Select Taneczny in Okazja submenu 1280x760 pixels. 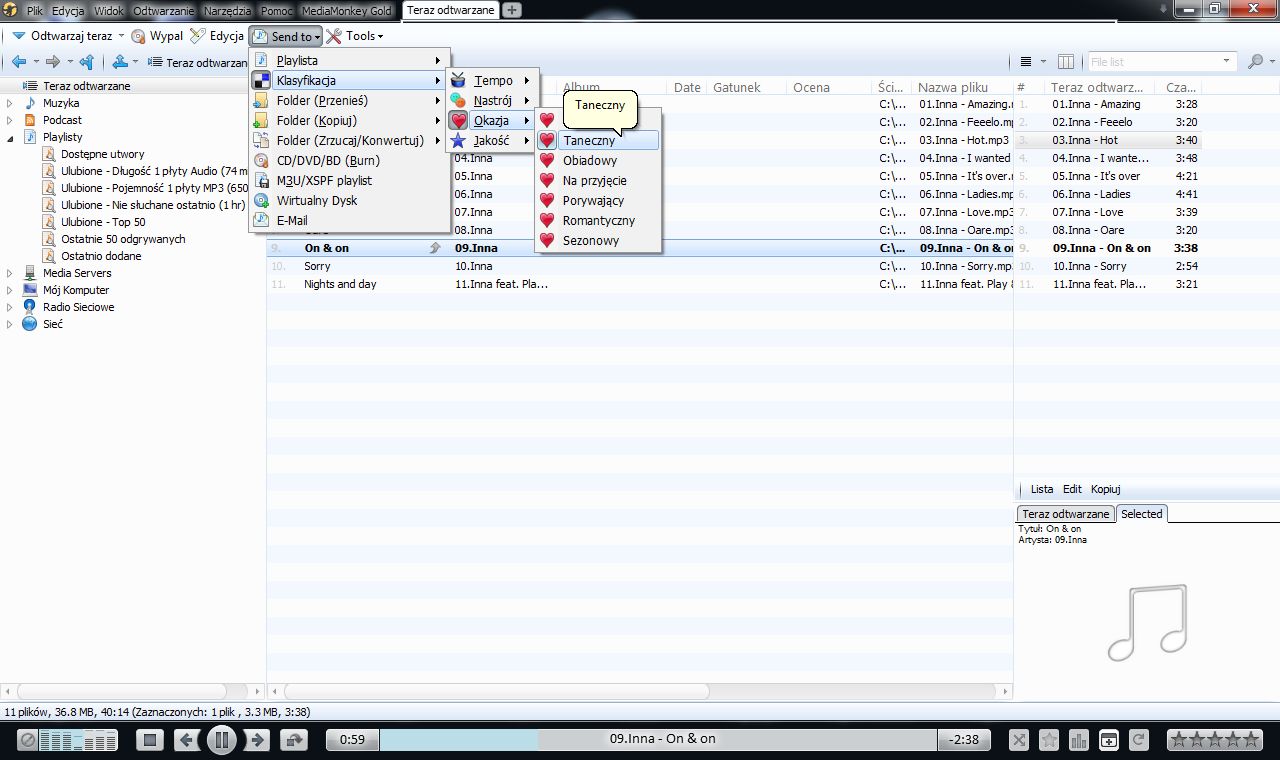coord(597,141)
